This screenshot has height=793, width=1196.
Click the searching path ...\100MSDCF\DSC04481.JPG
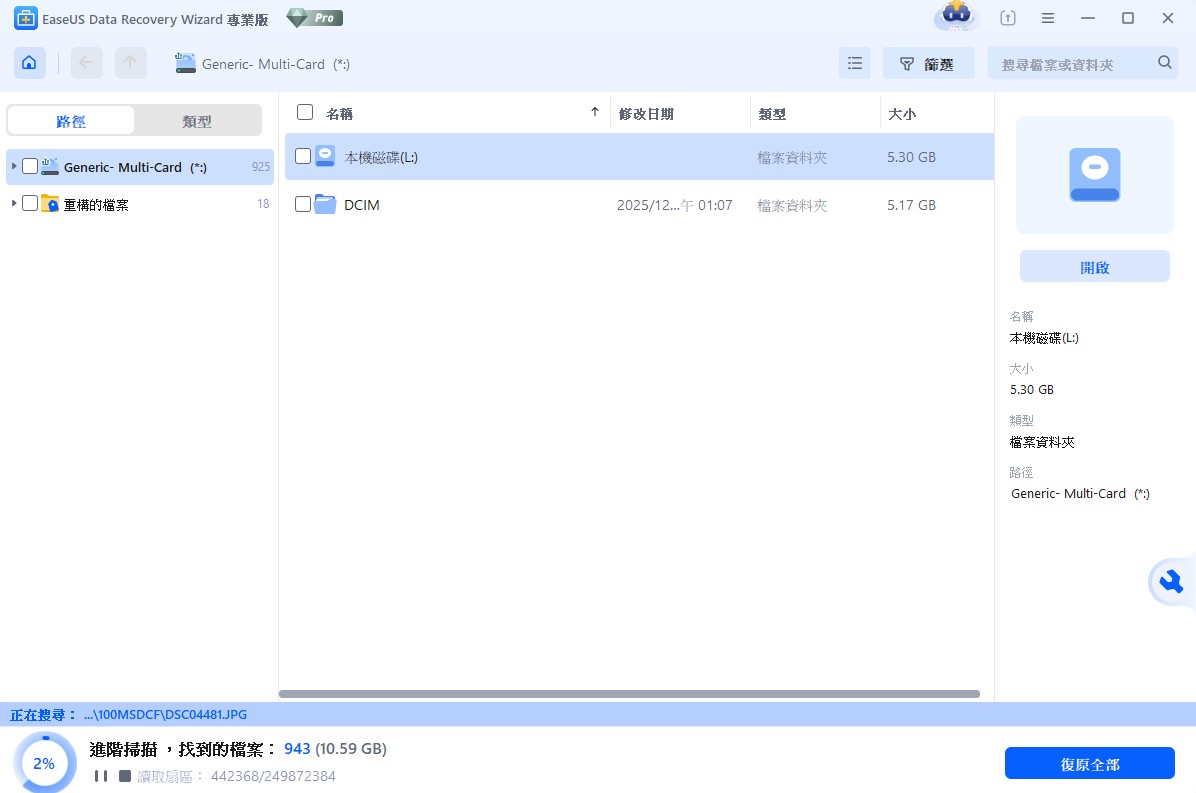pos(166,714)
